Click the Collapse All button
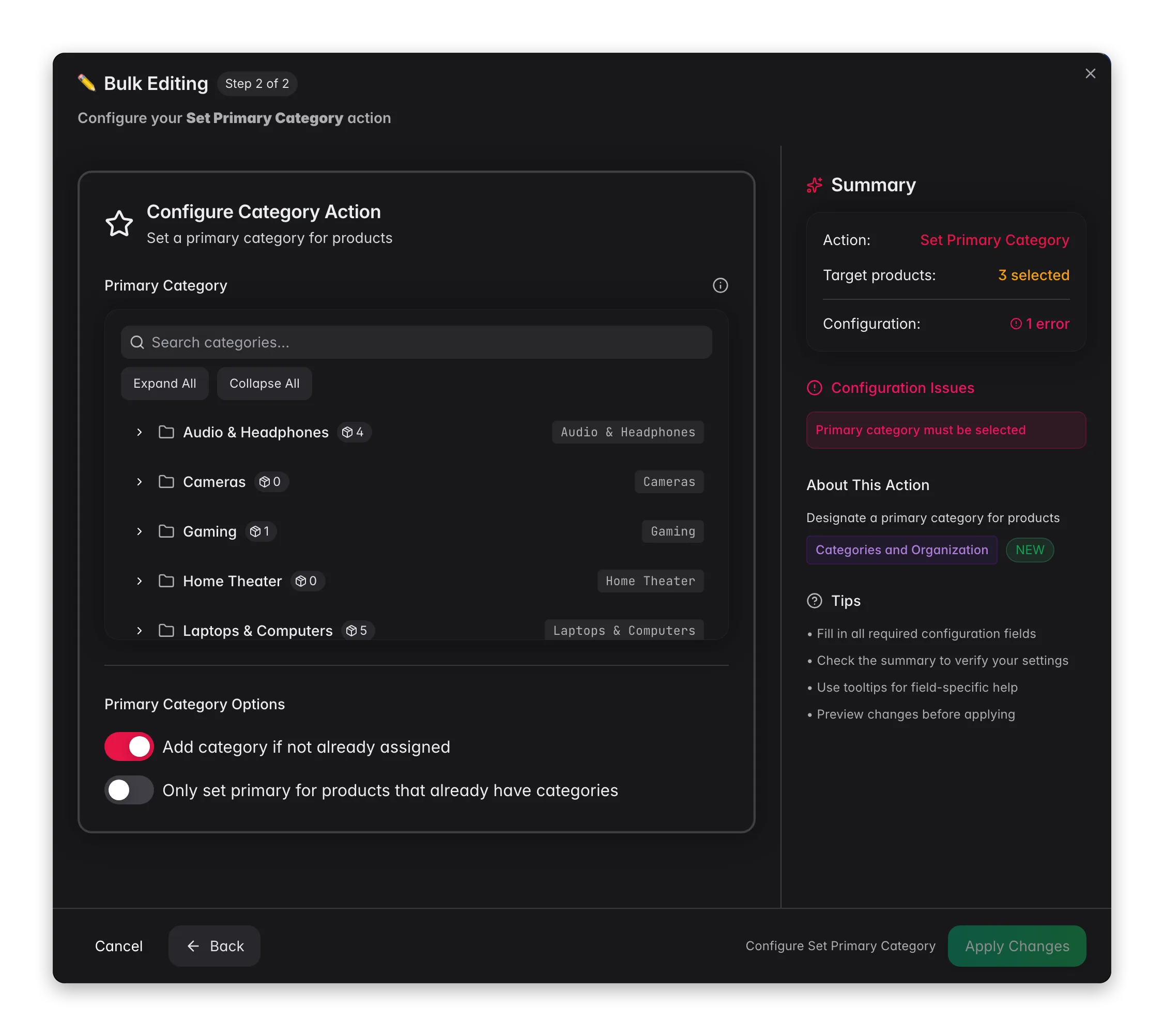The width and height of the screenshot is (1164, 1036). [264, 383]
